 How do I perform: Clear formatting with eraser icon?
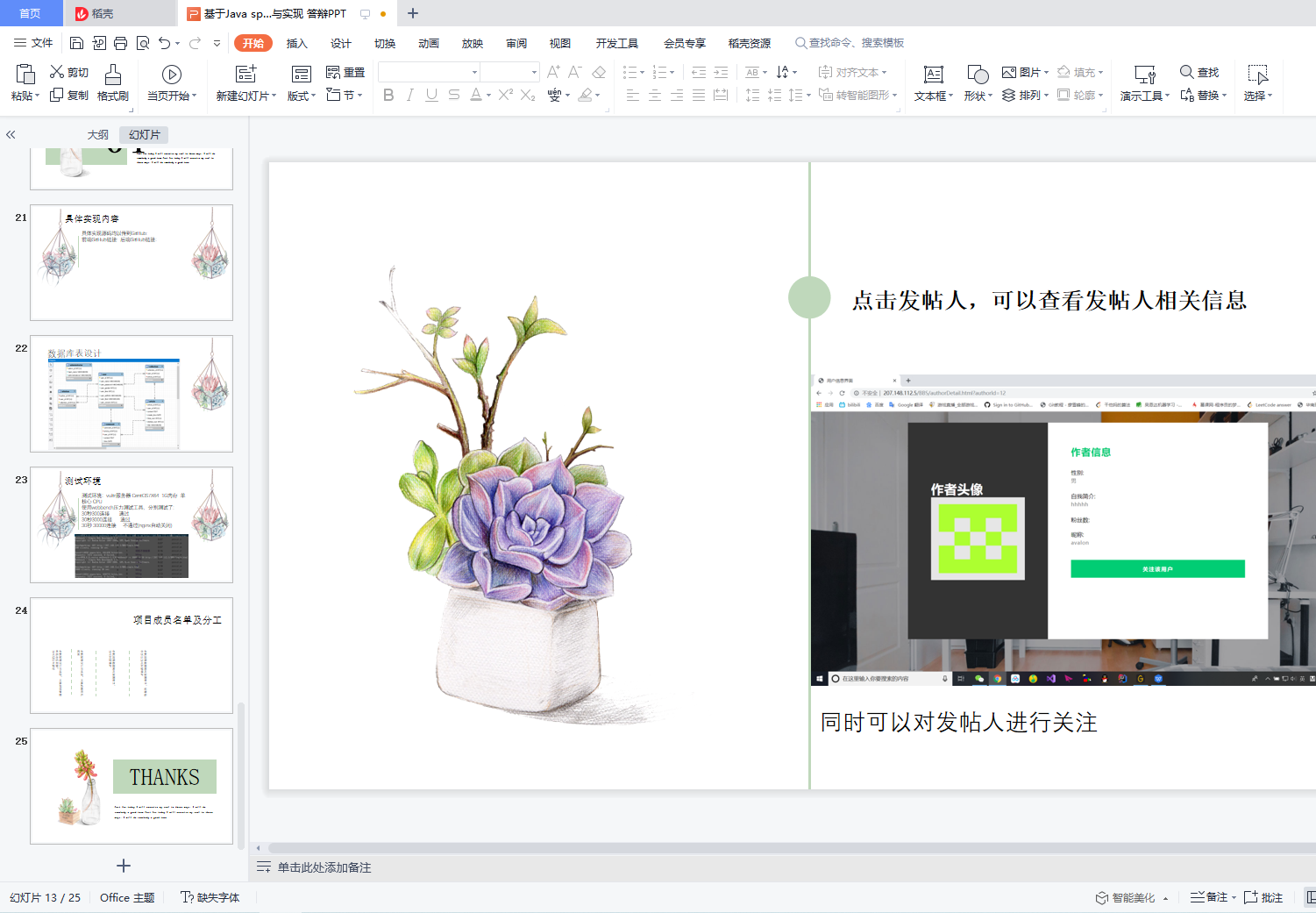599,72
